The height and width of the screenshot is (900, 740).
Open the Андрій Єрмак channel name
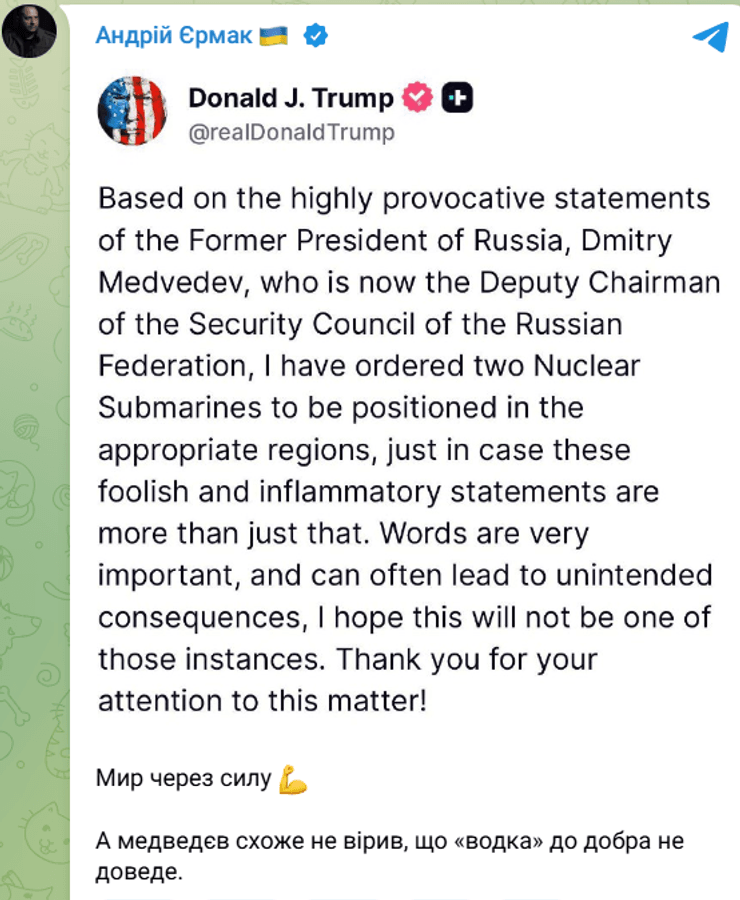tap(173, 36)
